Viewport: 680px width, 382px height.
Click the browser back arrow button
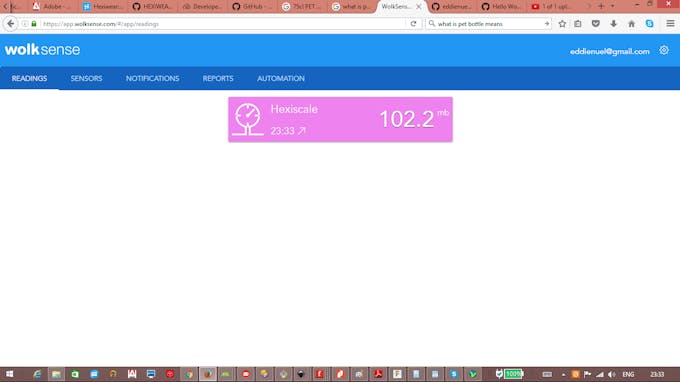point(10,24)
